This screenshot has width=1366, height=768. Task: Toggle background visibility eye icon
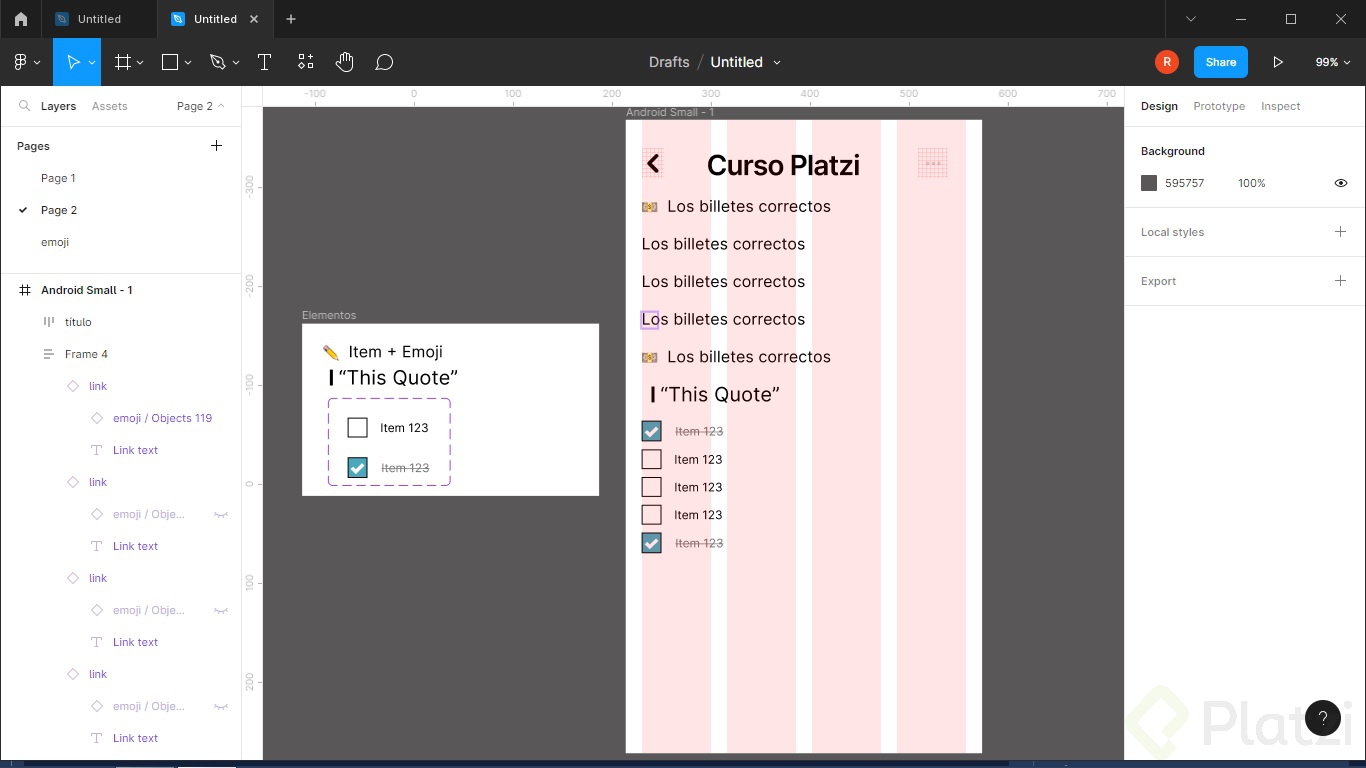point(1340,183)
